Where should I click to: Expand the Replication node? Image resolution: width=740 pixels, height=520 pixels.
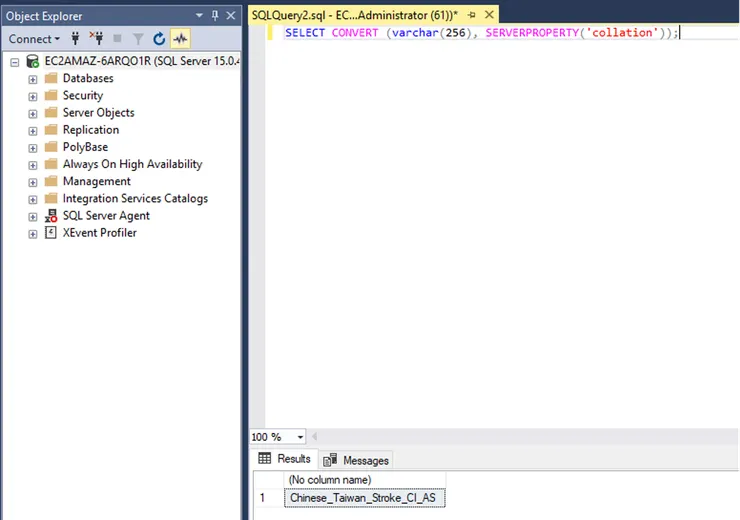click(x=33, y=131)
